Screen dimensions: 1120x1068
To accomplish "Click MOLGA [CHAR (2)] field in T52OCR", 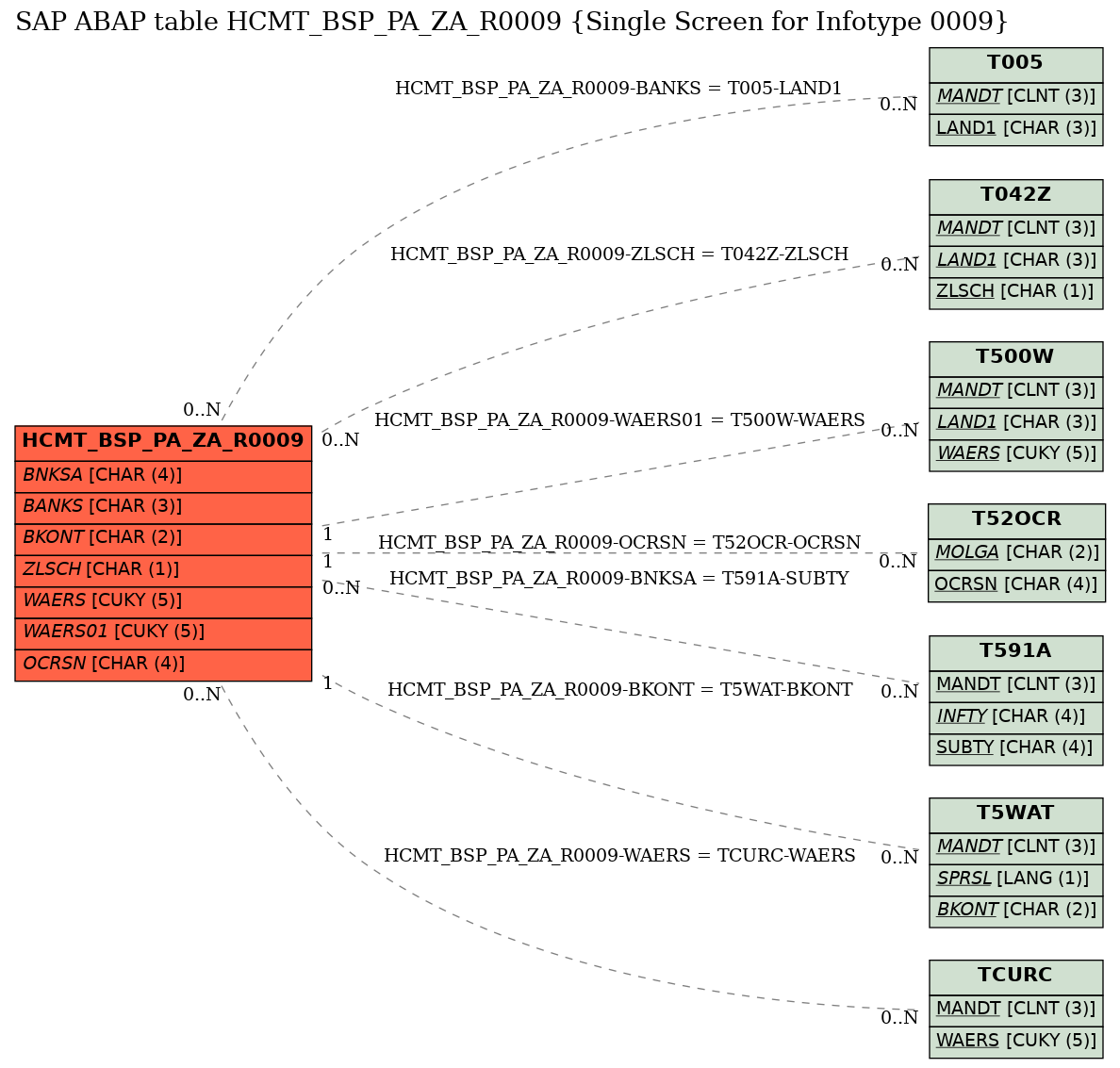I will click(x=1016, y=555).
